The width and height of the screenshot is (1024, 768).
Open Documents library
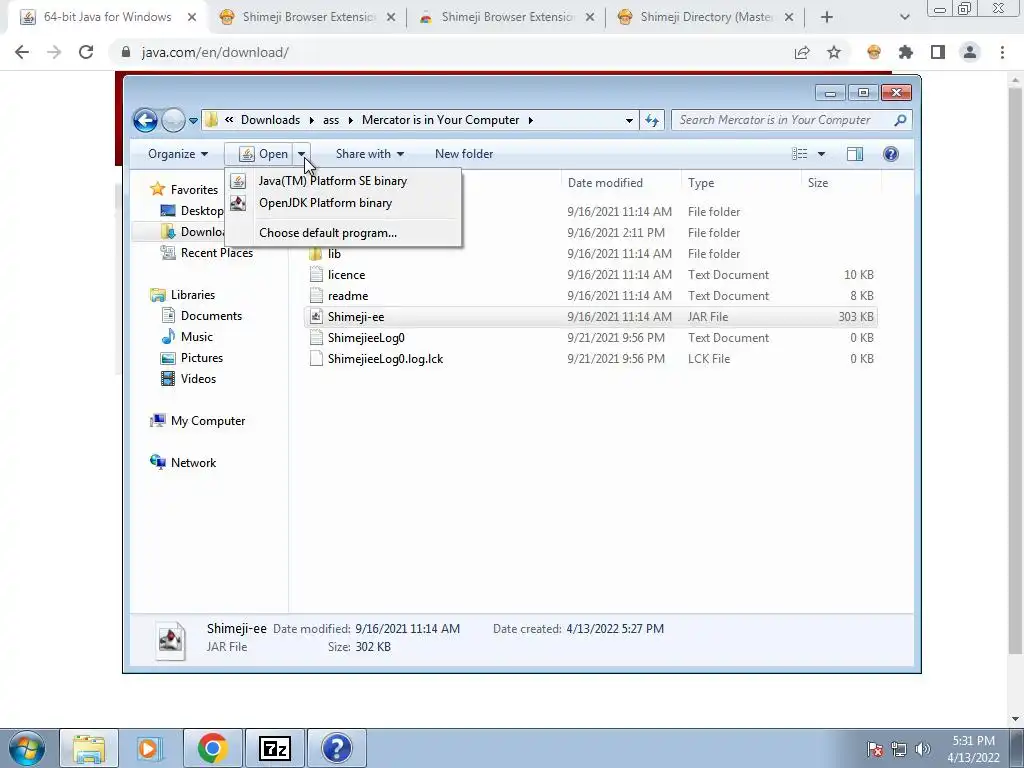(211, 316)
